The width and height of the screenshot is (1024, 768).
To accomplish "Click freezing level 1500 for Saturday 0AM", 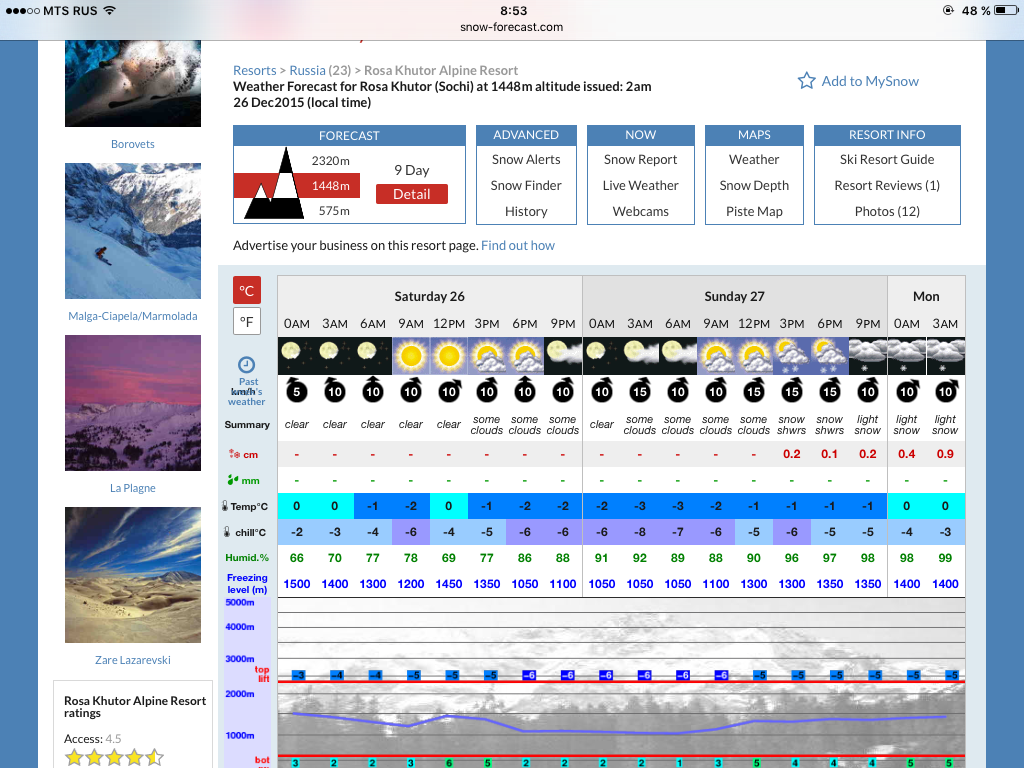I will click(x=296, y=584).
